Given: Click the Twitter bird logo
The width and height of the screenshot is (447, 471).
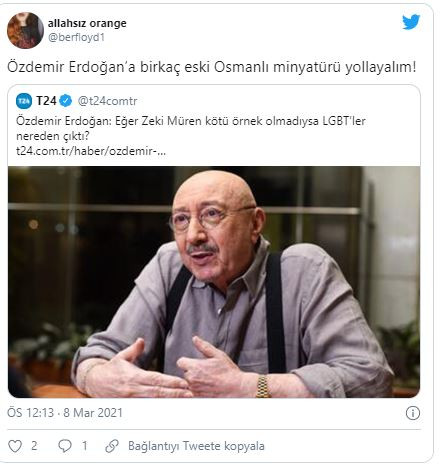Looking at the screenshot, I should [411, 22].
